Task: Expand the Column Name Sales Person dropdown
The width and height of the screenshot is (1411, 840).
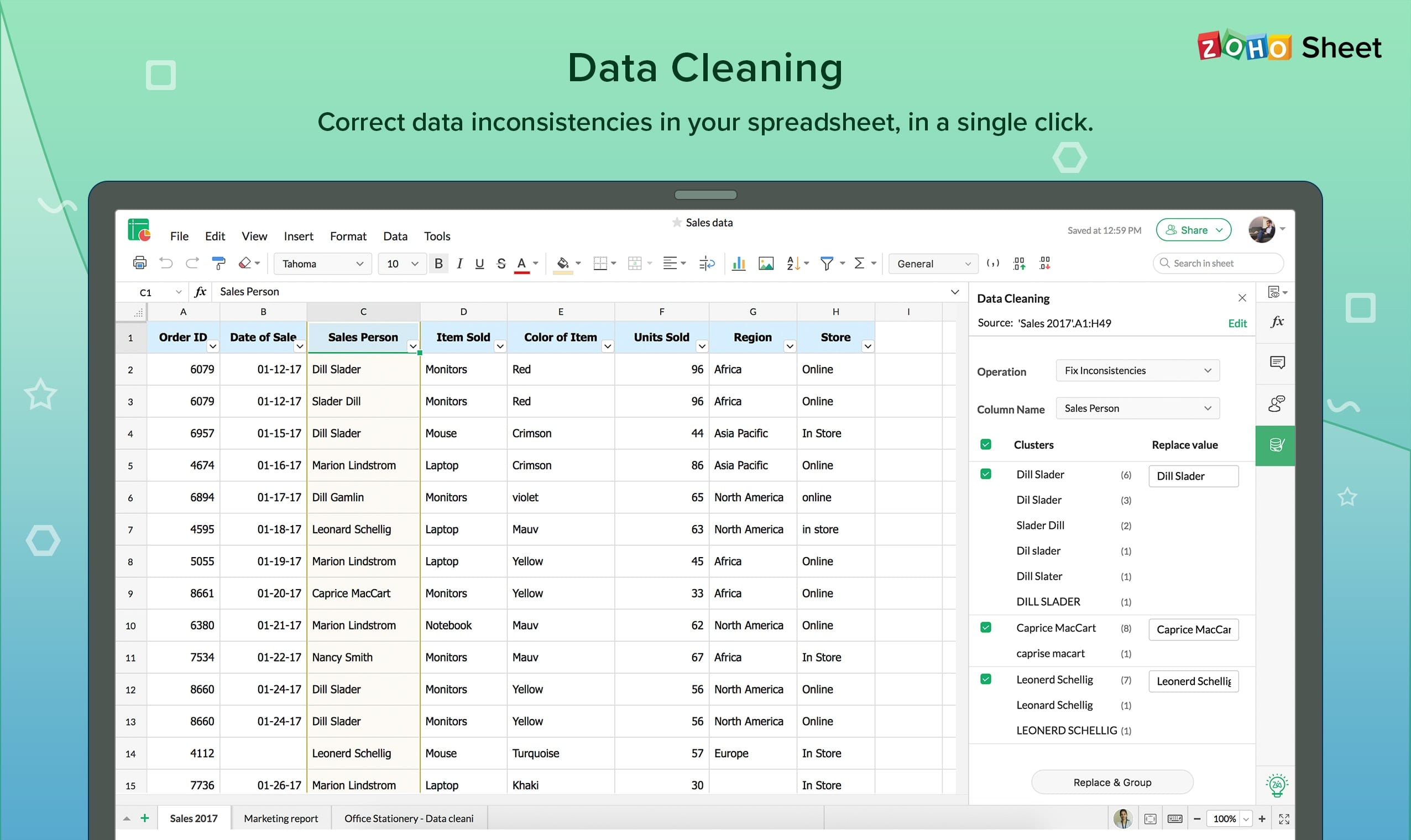Action: (x=1137, y=408)
